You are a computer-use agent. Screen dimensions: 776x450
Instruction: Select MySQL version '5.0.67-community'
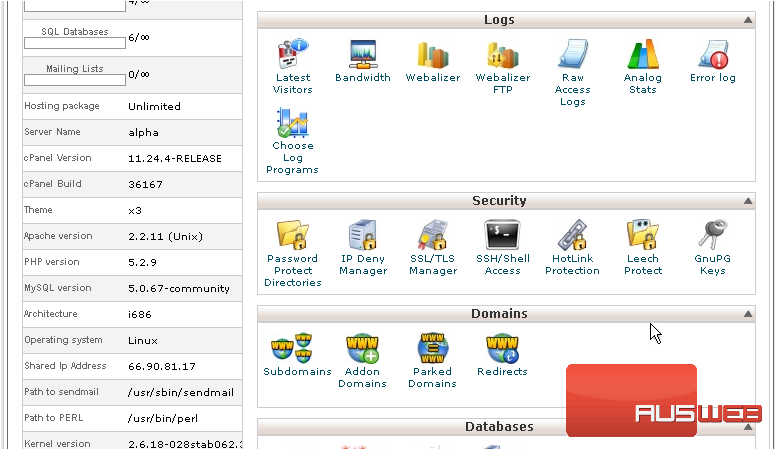[179, 289]
